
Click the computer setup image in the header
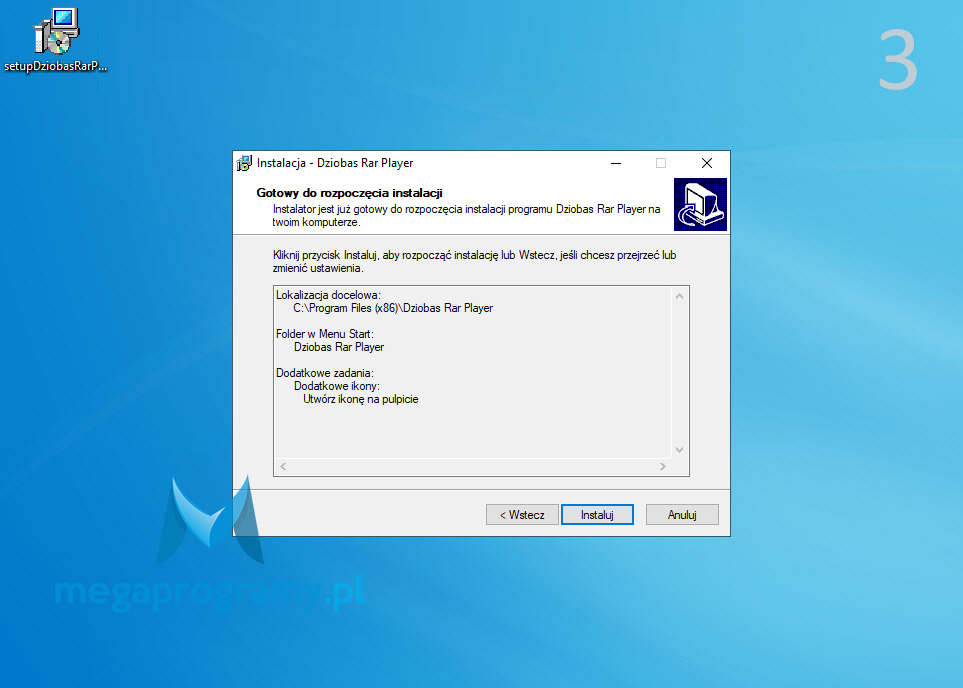click(x=700, y=205)
